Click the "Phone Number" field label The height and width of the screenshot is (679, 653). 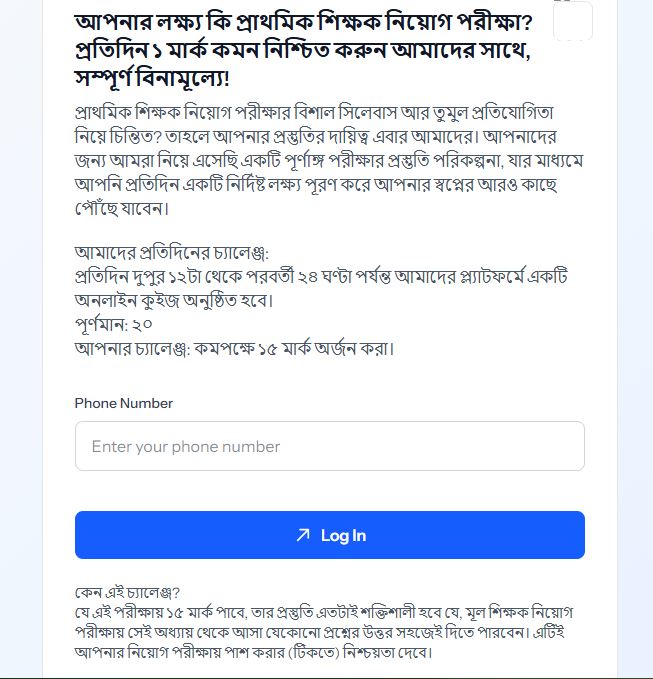coord(123,403)
